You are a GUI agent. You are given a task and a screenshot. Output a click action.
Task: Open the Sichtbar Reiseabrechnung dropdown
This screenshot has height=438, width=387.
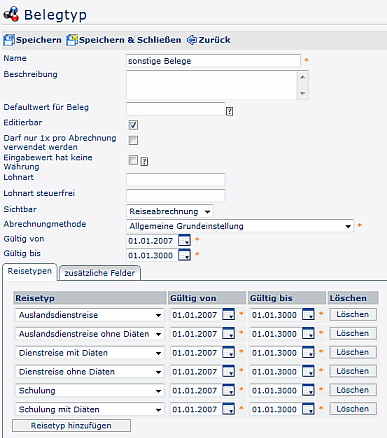tap(170, 211)
